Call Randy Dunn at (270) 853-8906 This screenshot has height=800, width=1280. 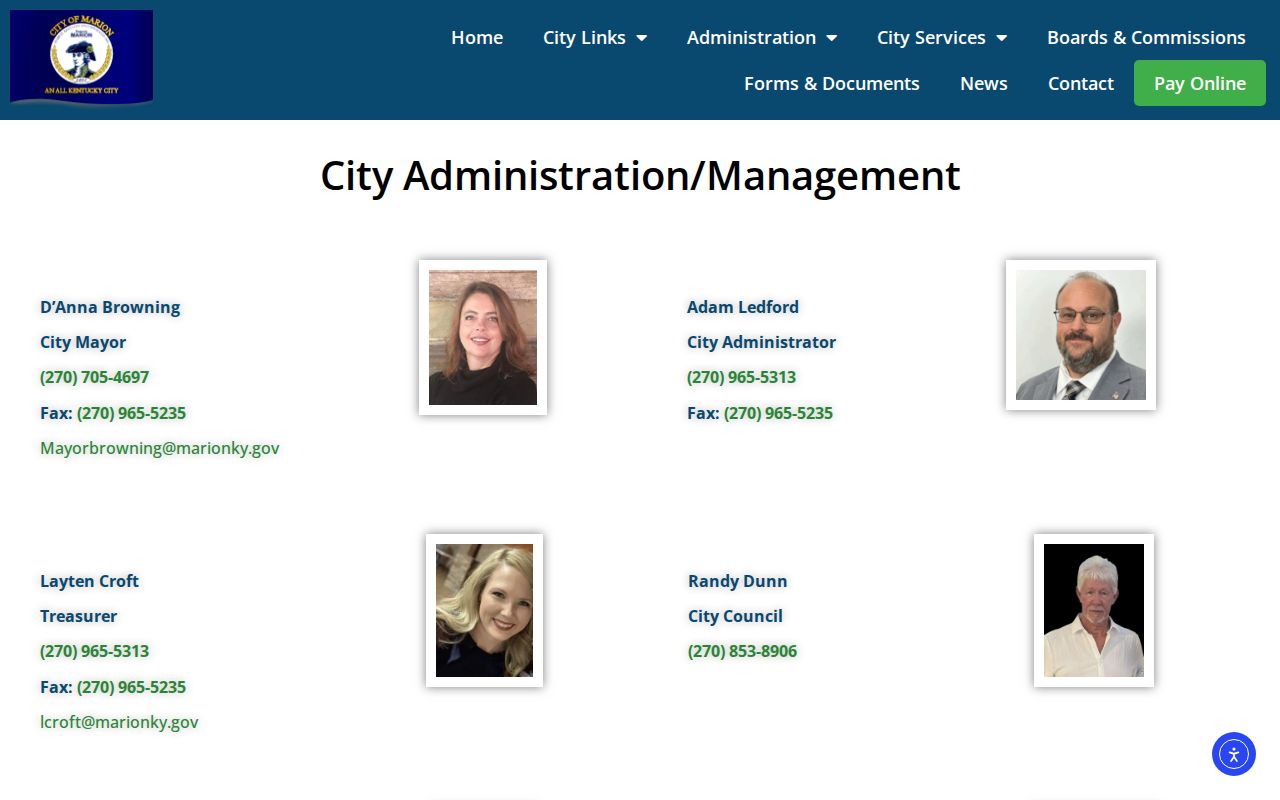click(x=742, y=651)
